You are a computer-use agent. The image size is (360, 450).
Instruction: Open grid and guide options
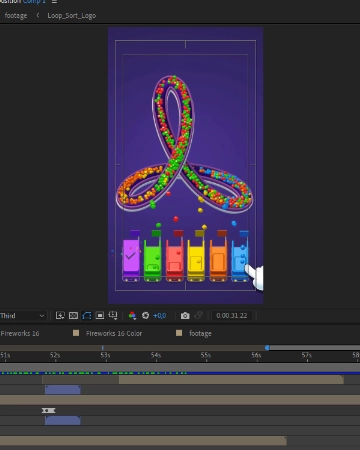point(113,315)
